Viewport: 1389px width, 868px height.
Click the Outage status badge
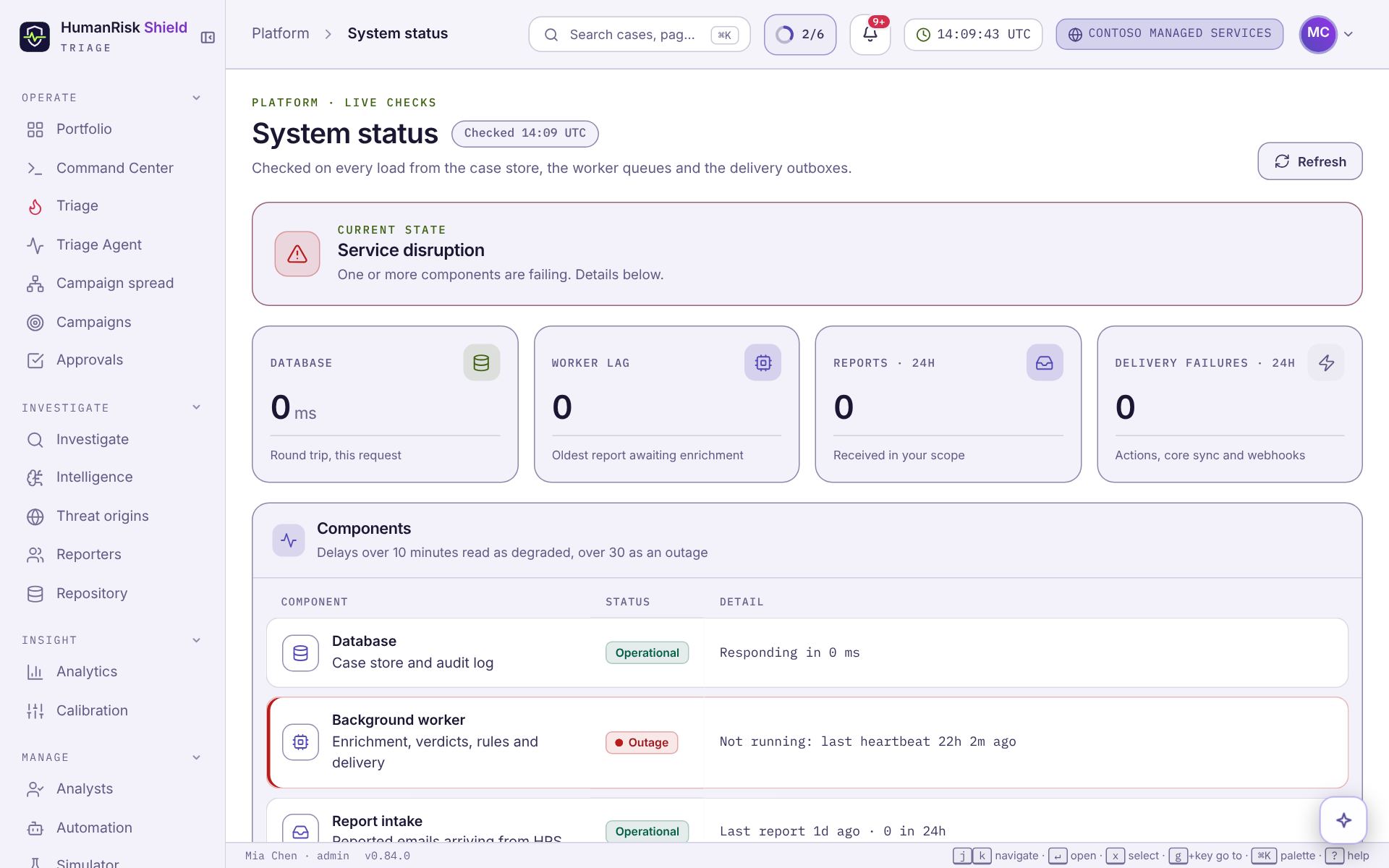[642, 742]
